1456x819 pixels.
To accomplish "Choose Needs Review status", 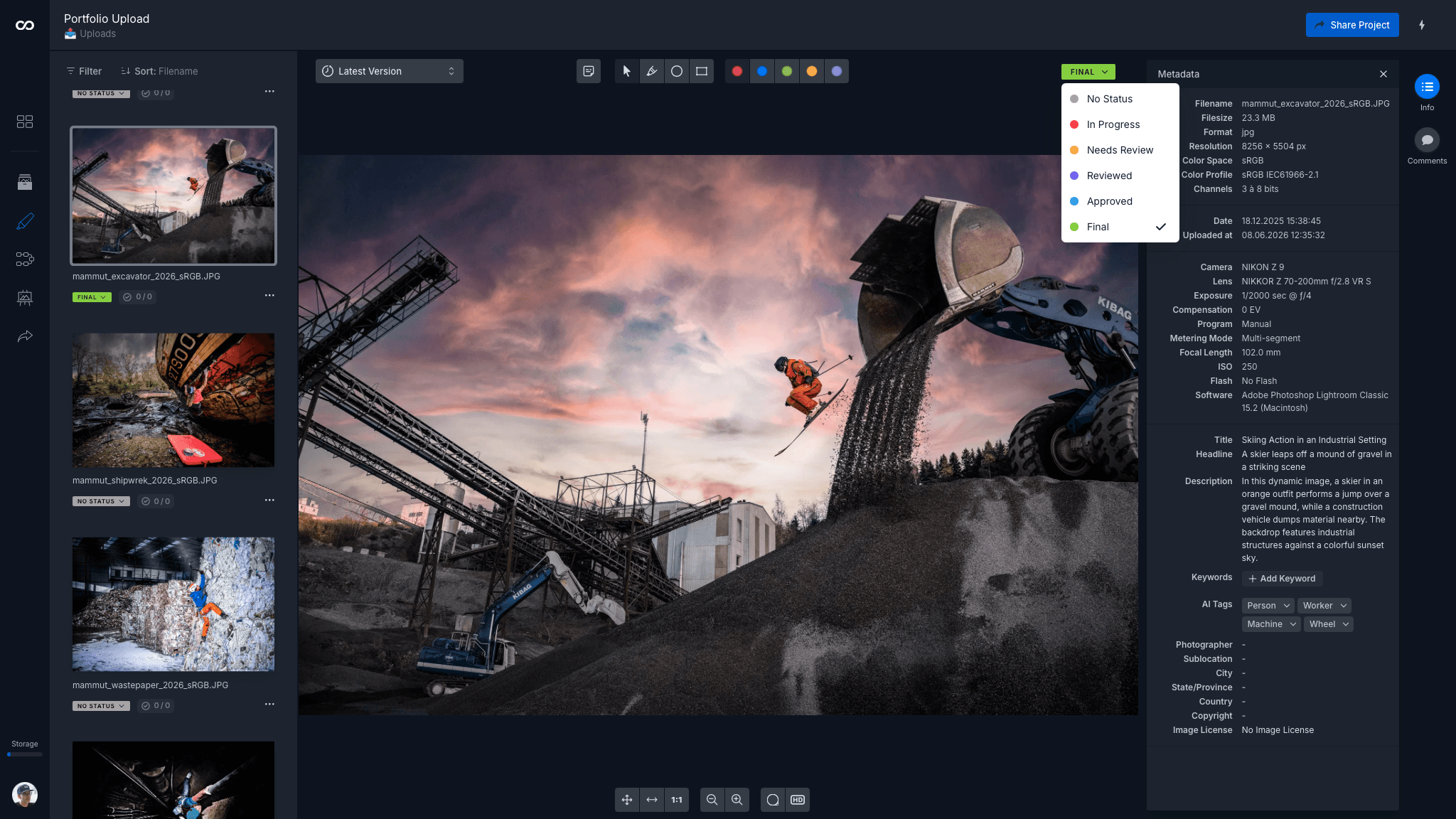I will pyautogui.click(x=1120, y=150).
